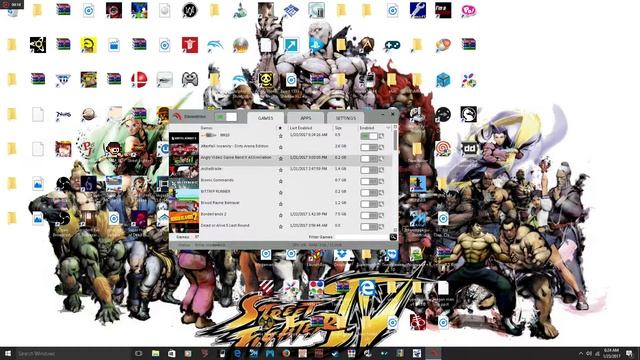640x360 pixels.
Task: Click the options icon beside Afterfall Insanity toggle
Action: pyautogui.click(x=381, y=147)
